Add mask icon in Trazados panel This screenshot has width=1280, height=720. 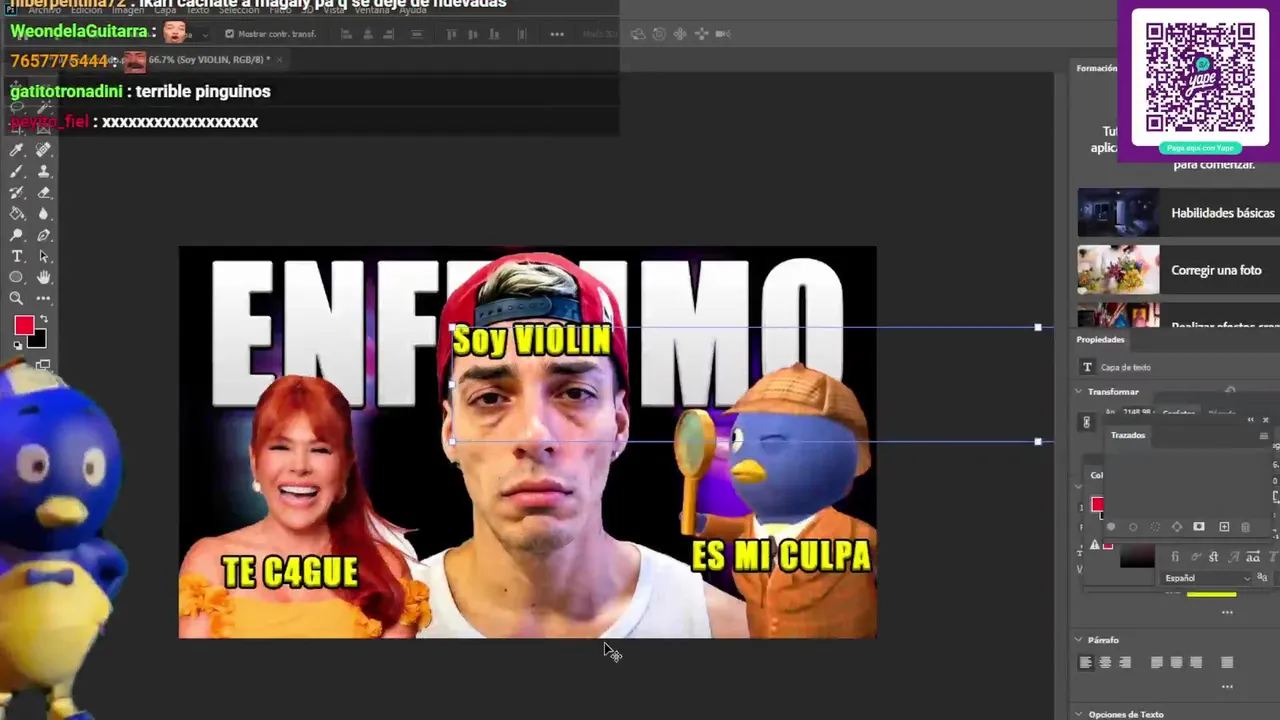pyautogui.click(x=1199, y=527)
